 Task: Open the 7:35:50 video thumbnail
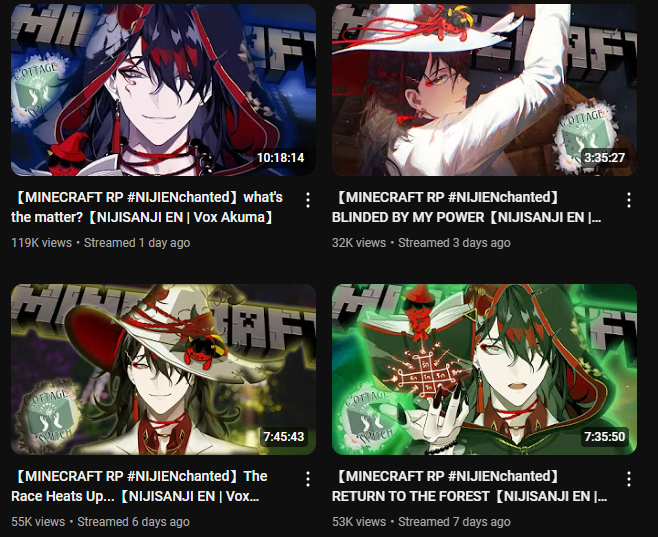coord(484,369)
